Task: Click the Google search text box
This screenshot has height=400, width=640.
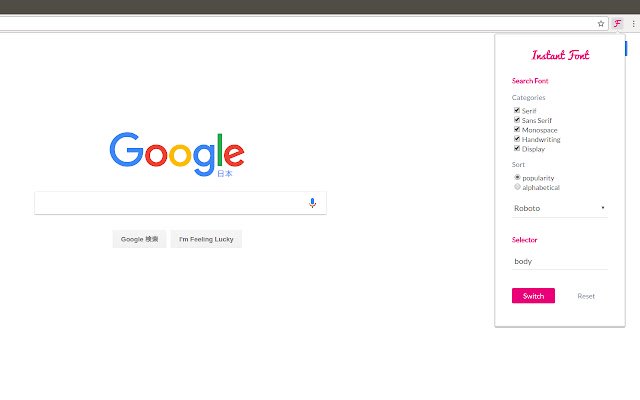Action: [x=180, y=203]
